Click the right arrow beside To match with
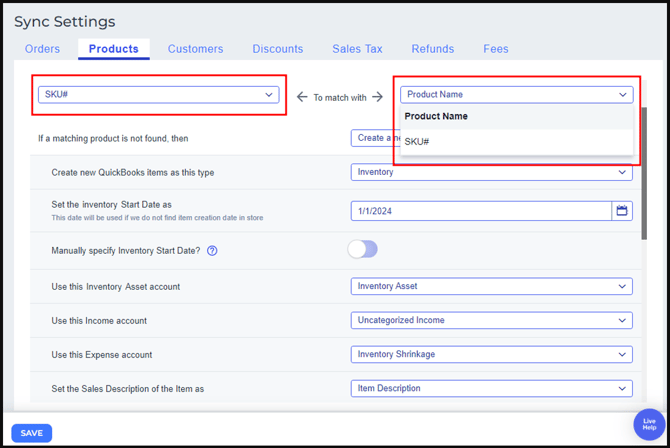The height and width of the screenshot is (448, 670). pyautogui.click(x=377, y=97)
